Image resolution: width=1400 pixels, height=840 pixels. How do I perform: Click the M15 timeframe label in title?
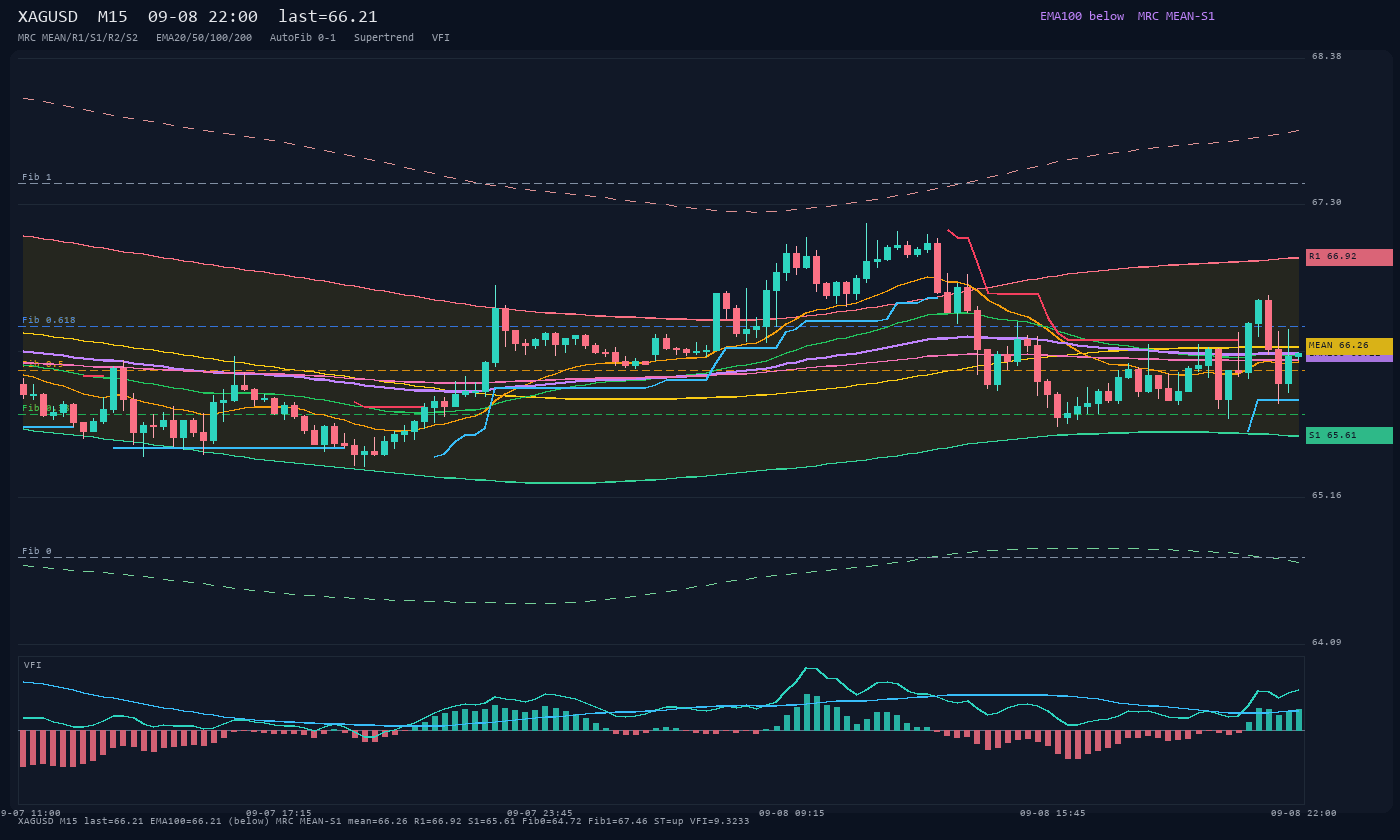click(115, 17)
